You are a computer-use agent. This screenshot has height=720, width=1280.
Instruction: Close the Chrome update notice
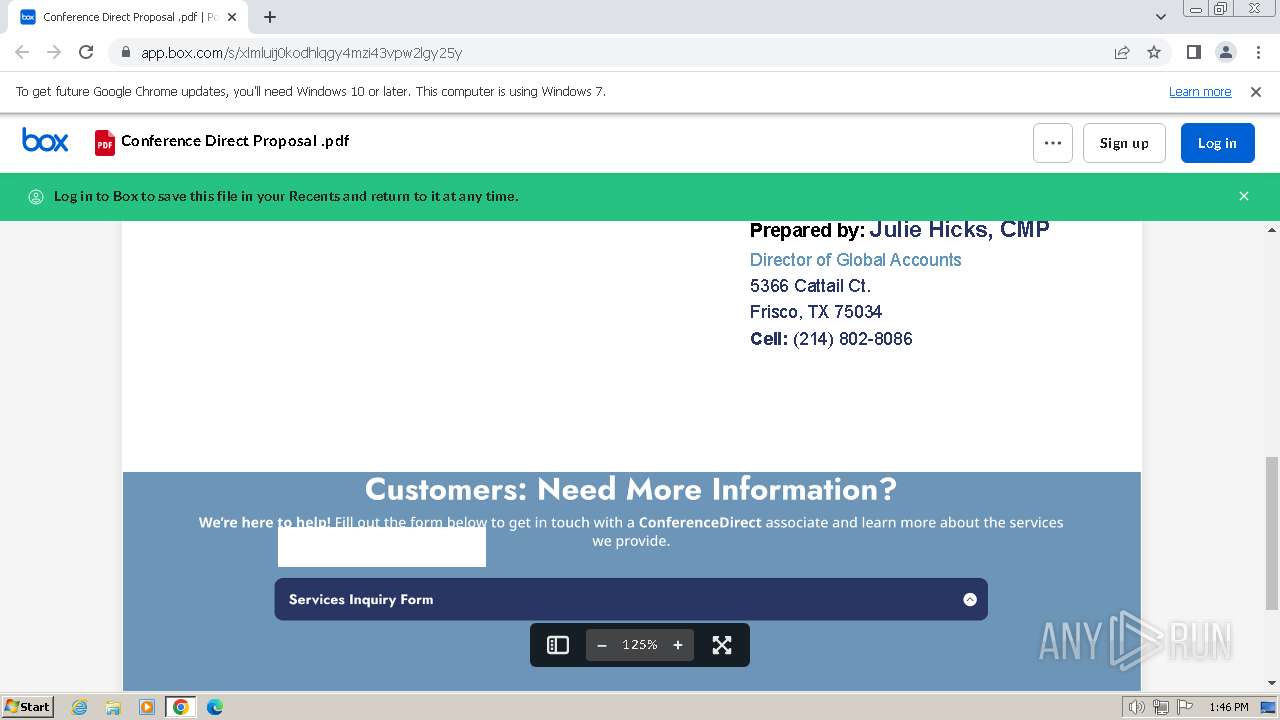click(1256, 91)
